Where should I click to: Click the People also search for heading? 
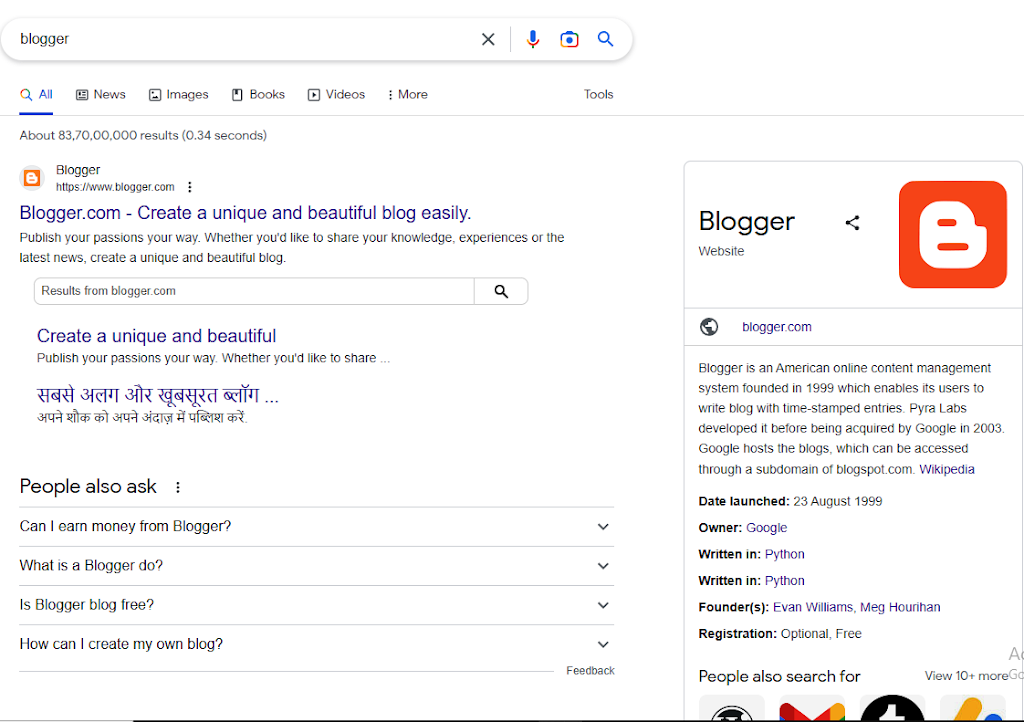pos(779,676)
